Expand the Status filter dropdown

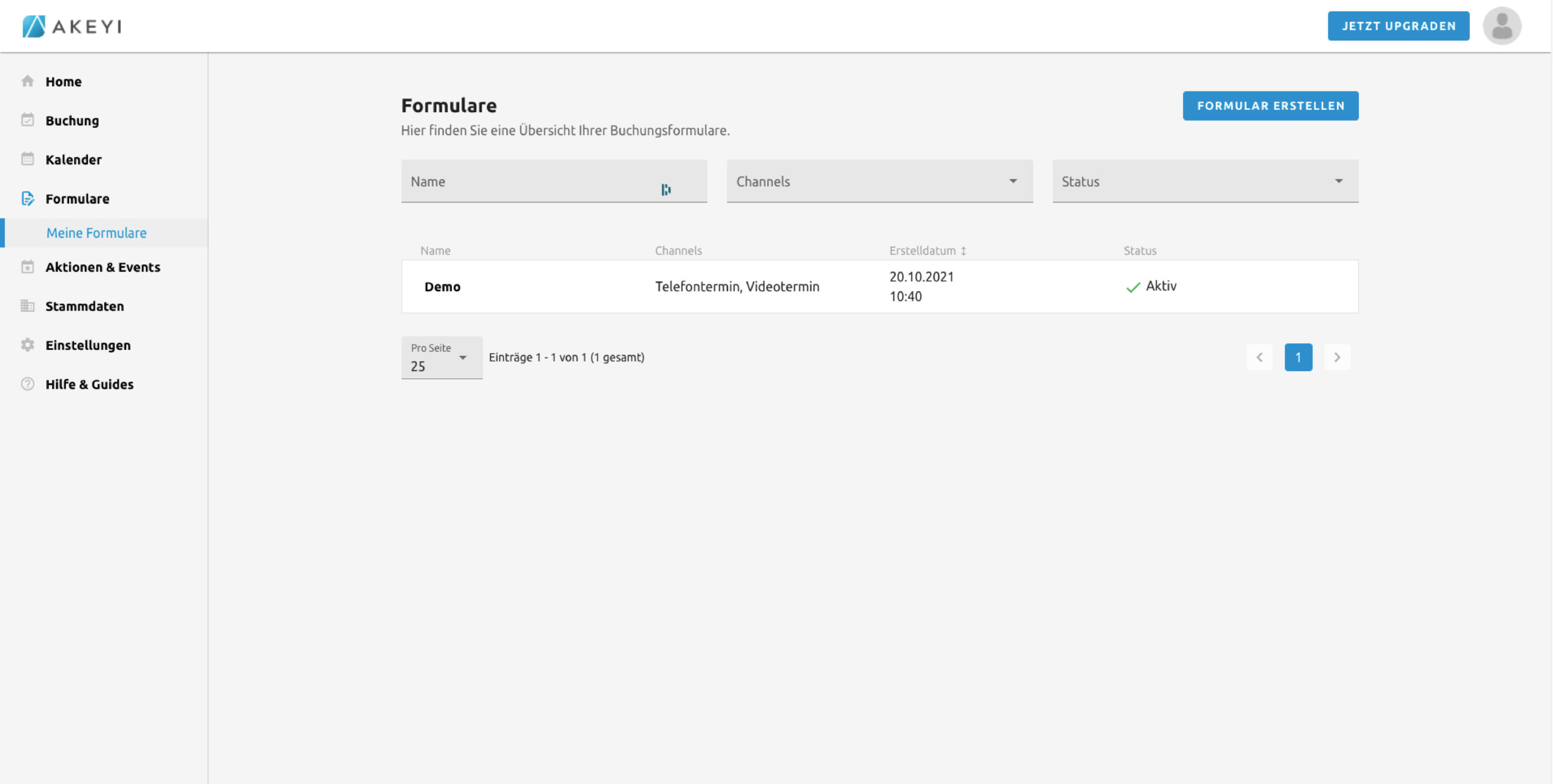[1205, 181]
